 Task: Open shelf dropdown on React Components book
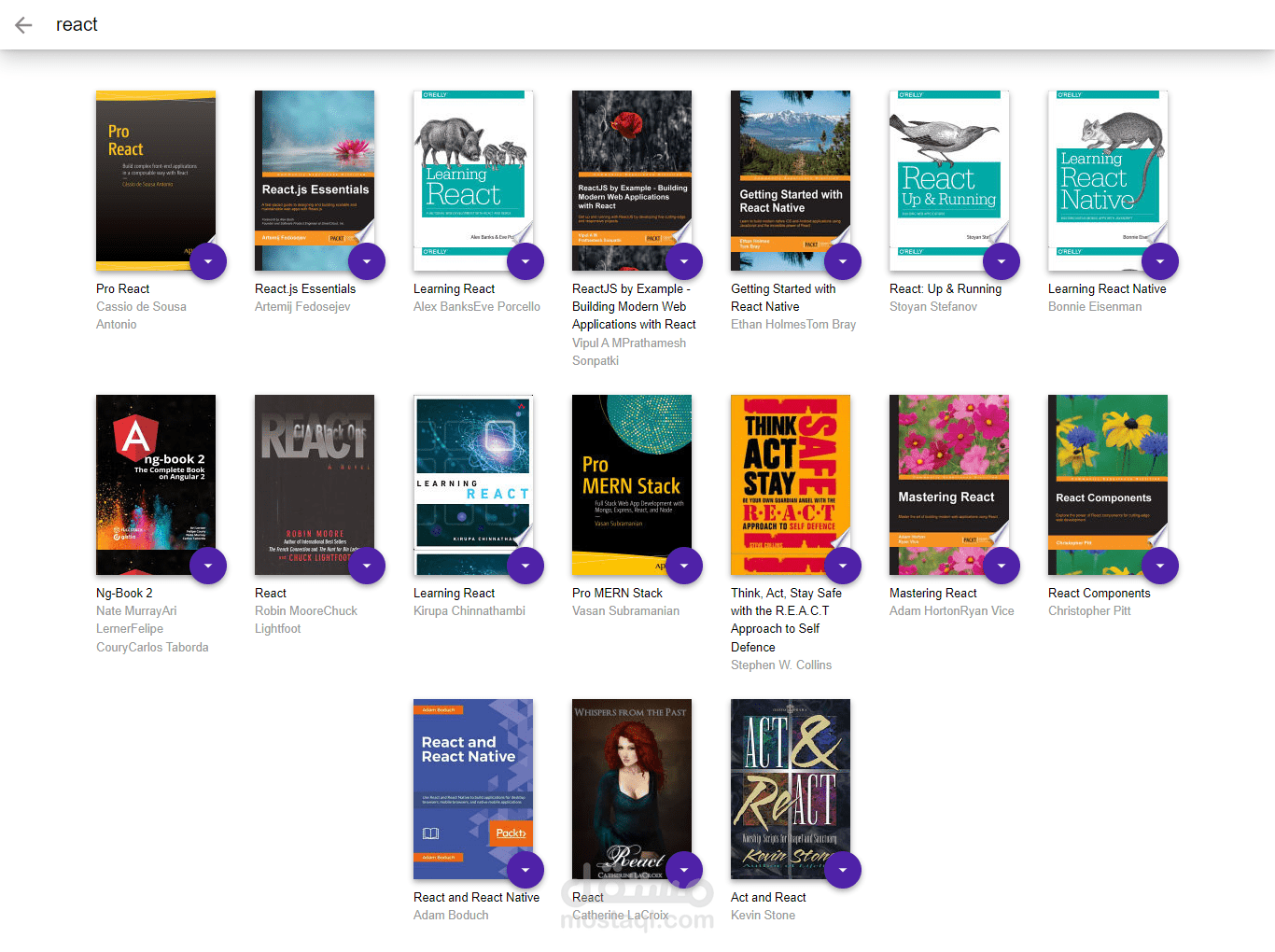[1160, 566]
